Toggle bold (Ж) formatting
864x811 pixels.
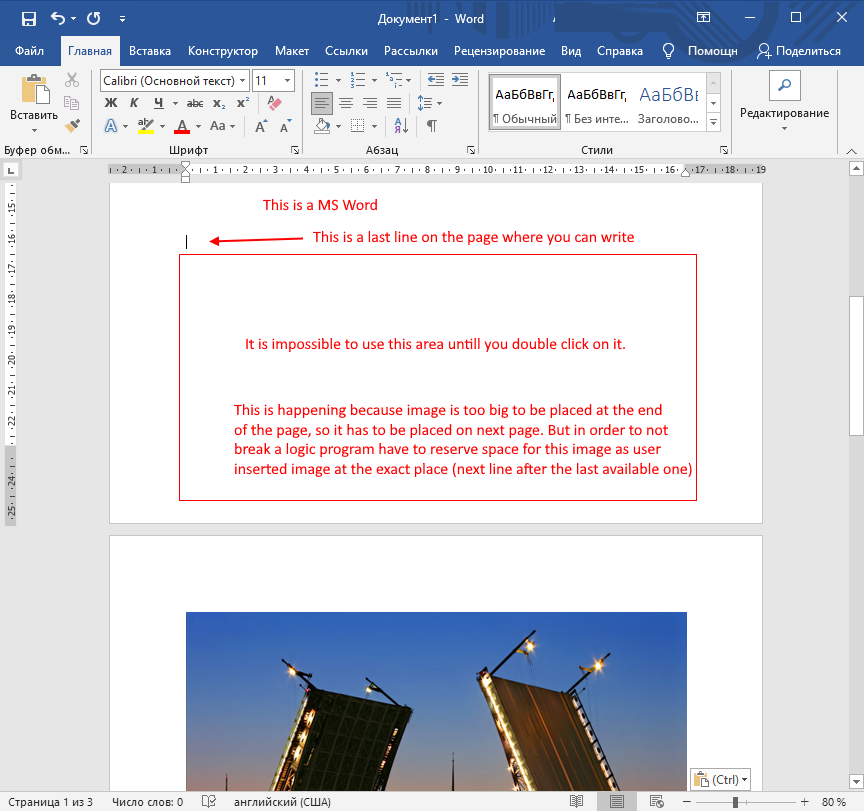(x=111, y=102)
